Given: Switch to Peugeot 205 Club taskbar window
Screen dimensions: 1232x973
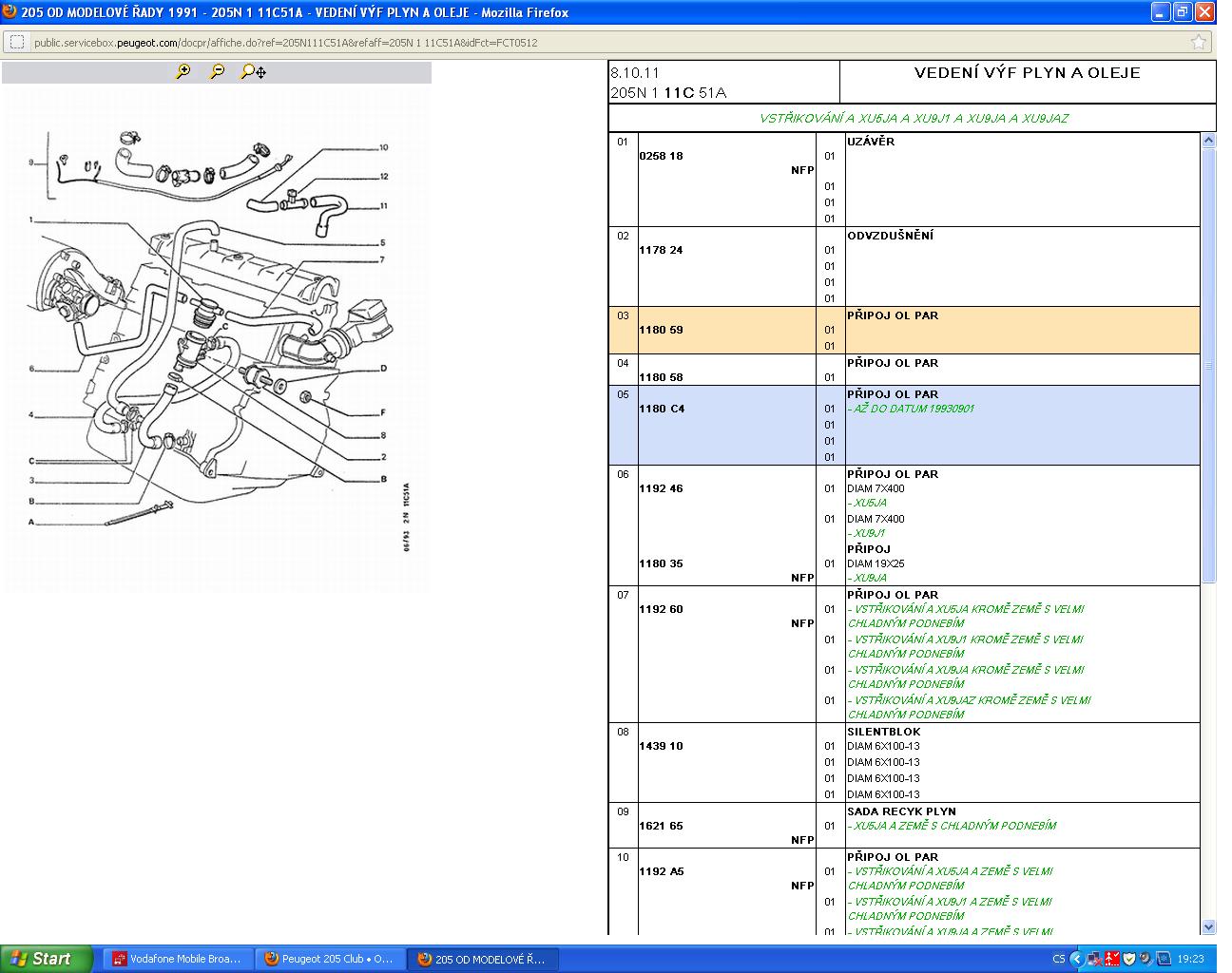Looking at the screenshot, I should coord(330,959).
